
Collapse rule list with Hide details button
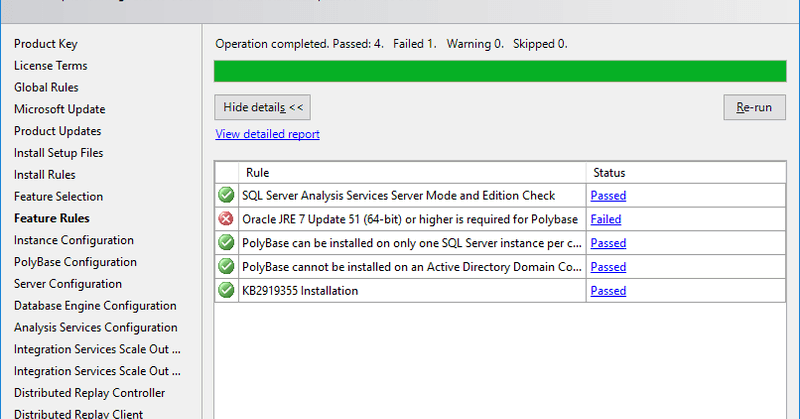(262, 107)
